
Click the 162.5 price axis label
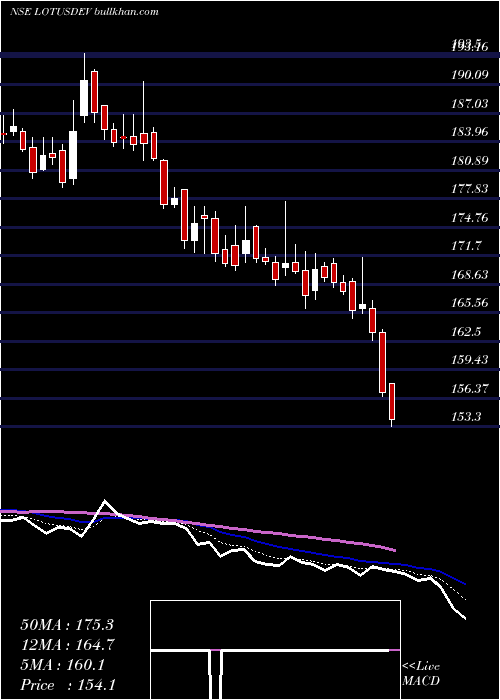pos(466,332)
